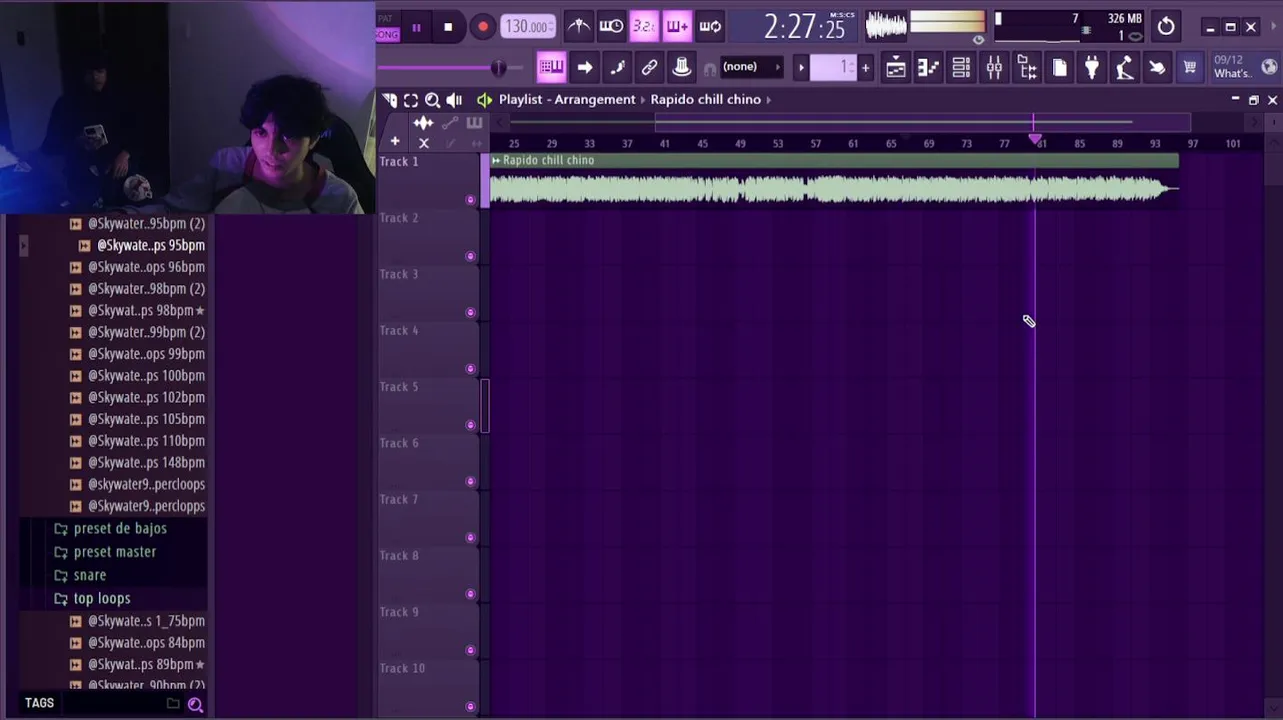Click the white speaker icon in playlist

point(454,100)
